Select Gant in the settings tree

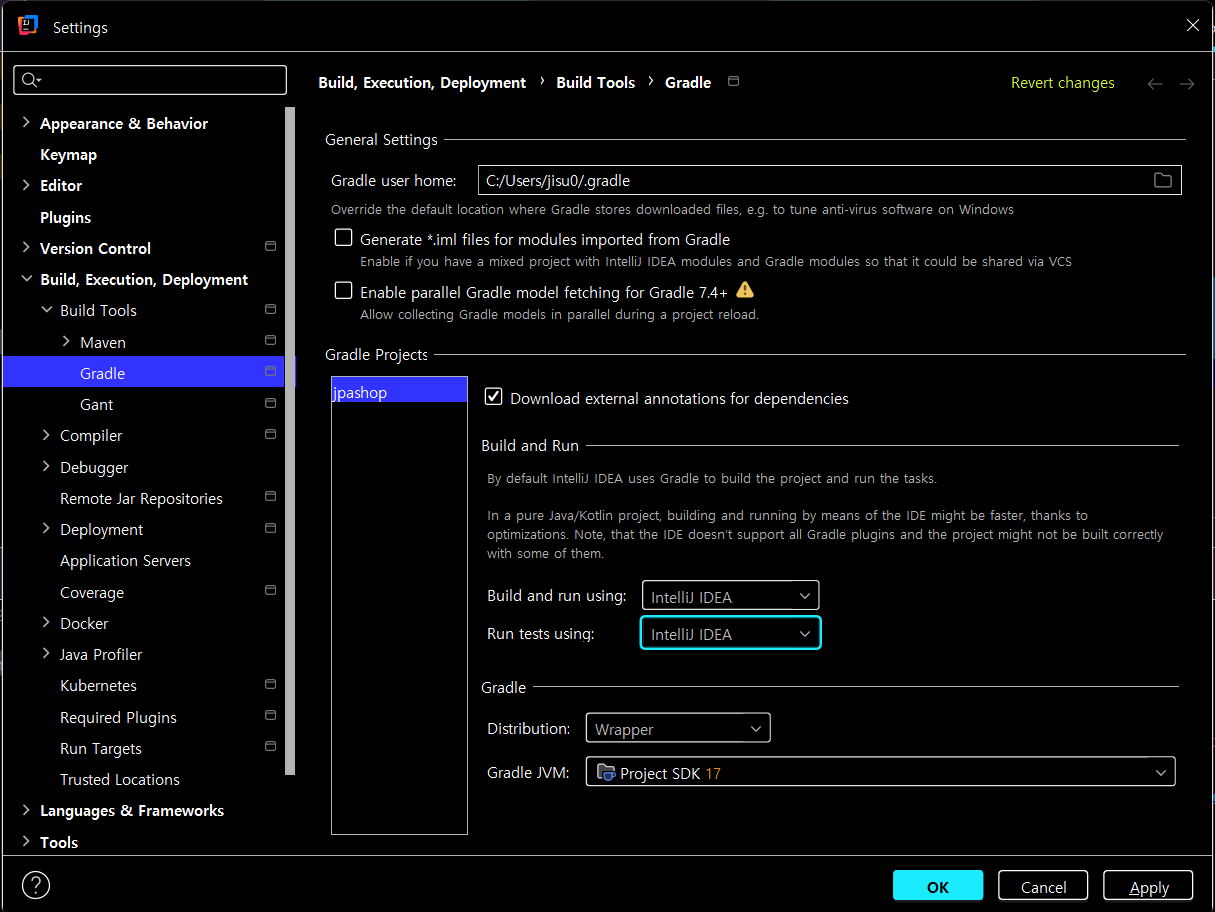click(96, 404)
